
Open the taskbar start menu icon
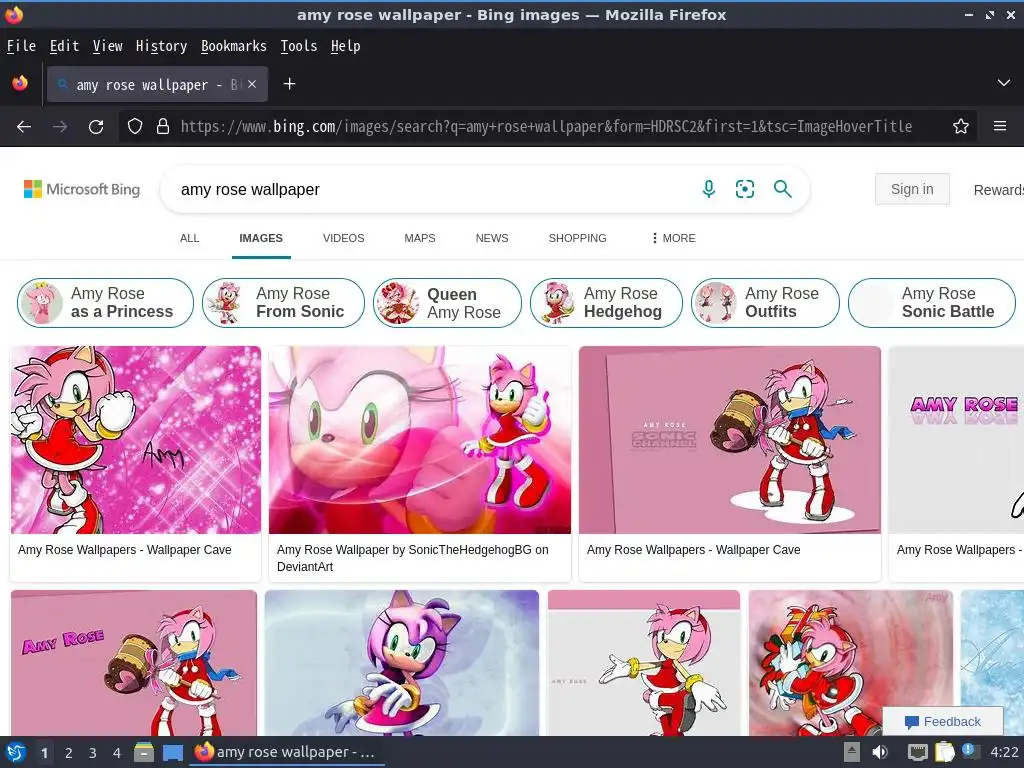(x=16, y=752)
